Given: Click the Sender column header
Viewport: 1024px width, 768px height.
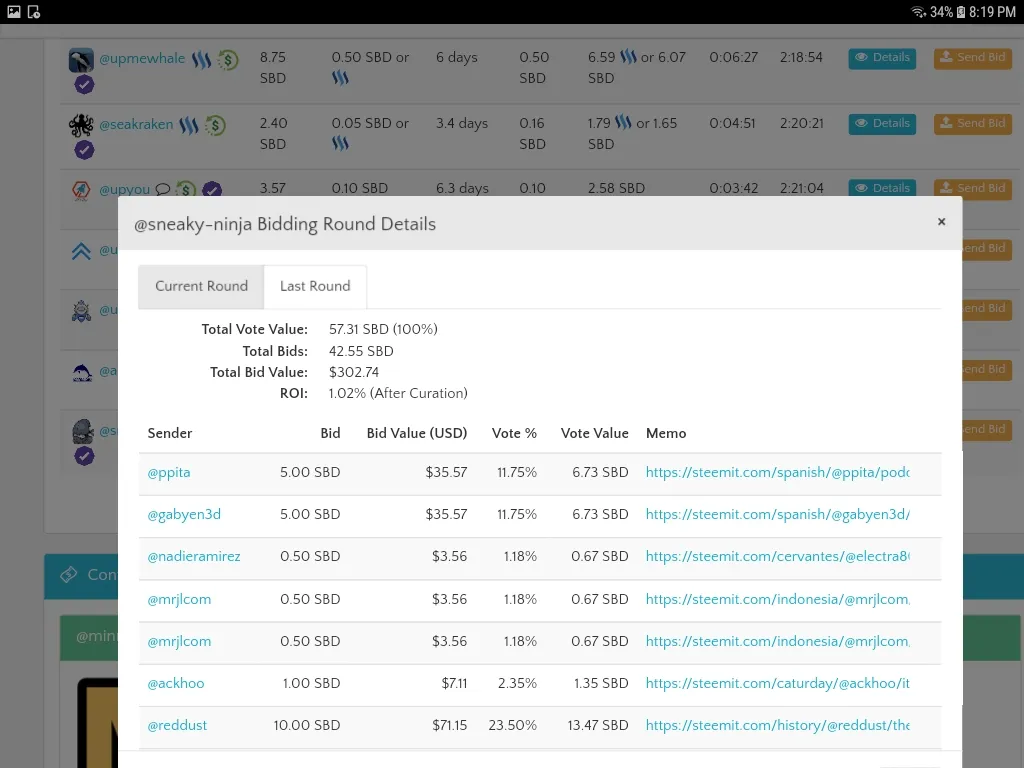Looking at the screenshot, I should (x=170, y=433).
